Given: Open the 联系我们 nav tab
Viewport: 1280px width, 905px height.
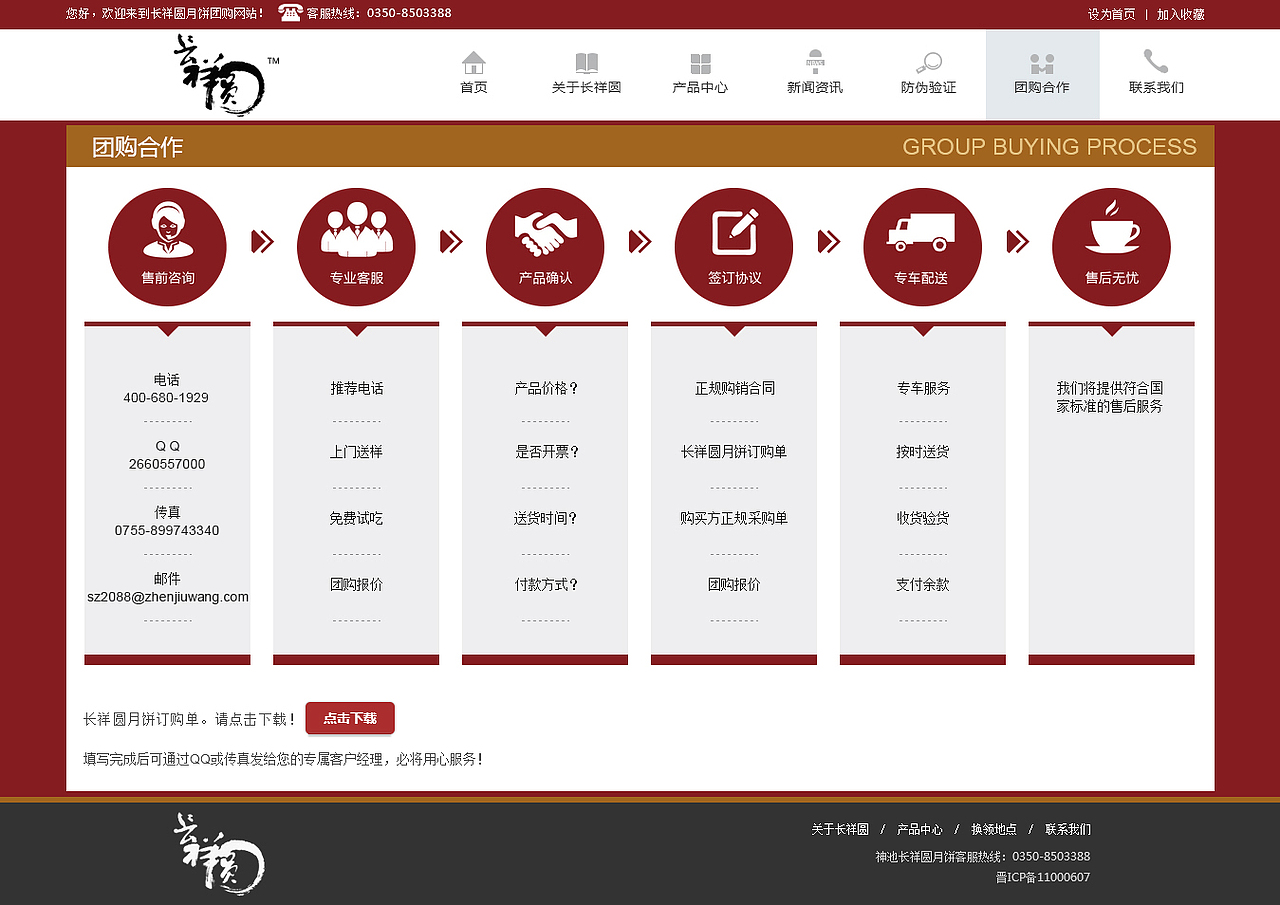Looking at the screenshot, I should click(1156, 75).
